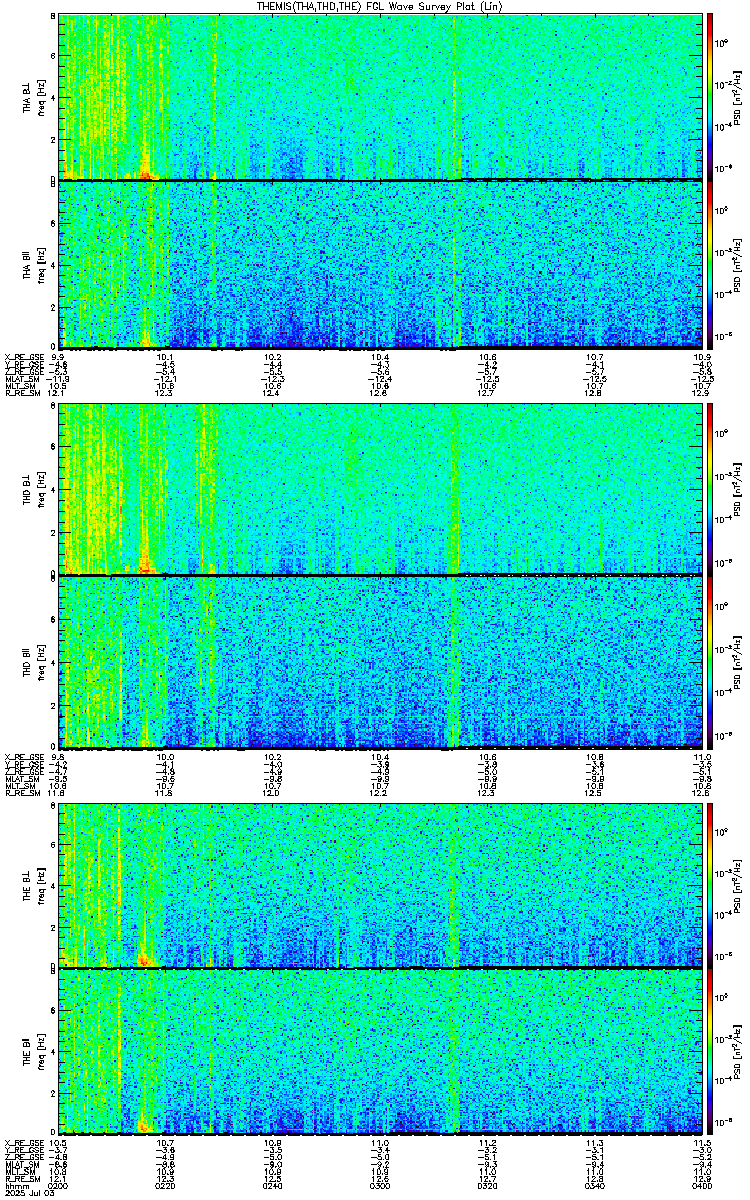Click the PSD colorbar beside THE B-parallel panel

point(710,1051)
